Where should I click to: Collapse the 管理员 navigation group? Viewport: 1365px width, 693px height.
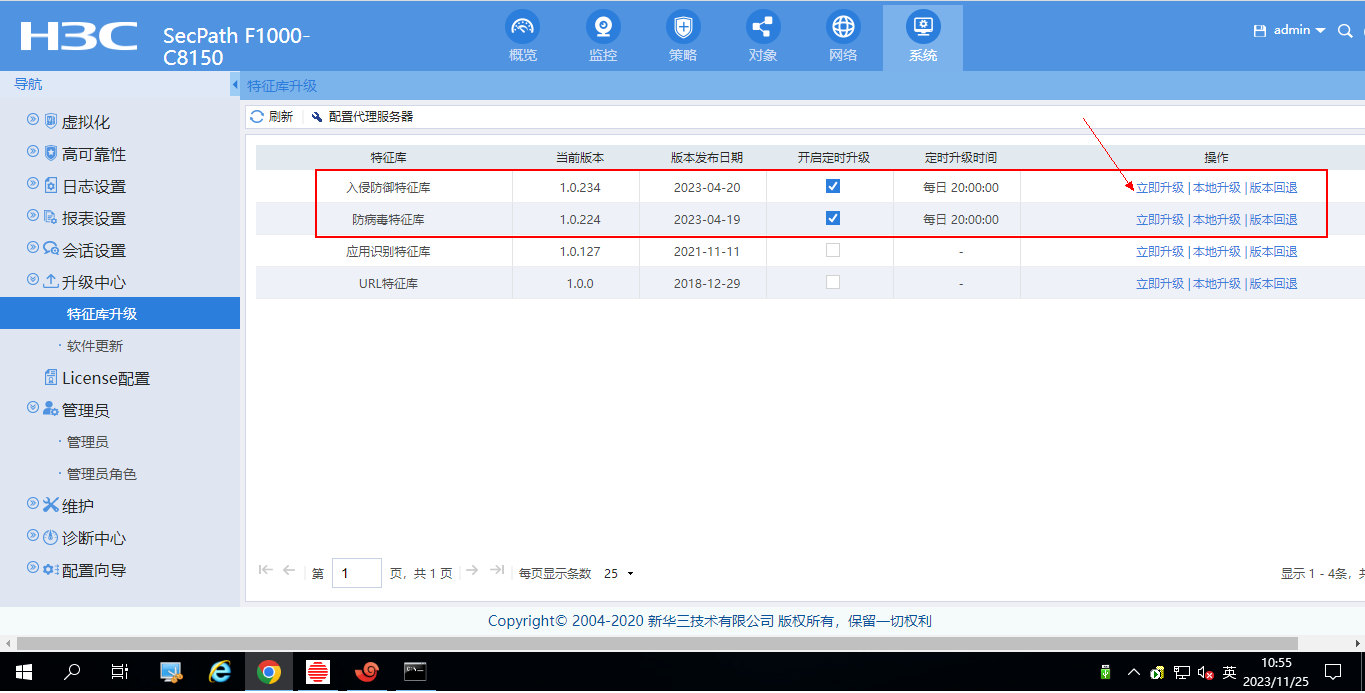tap(33, 409)
